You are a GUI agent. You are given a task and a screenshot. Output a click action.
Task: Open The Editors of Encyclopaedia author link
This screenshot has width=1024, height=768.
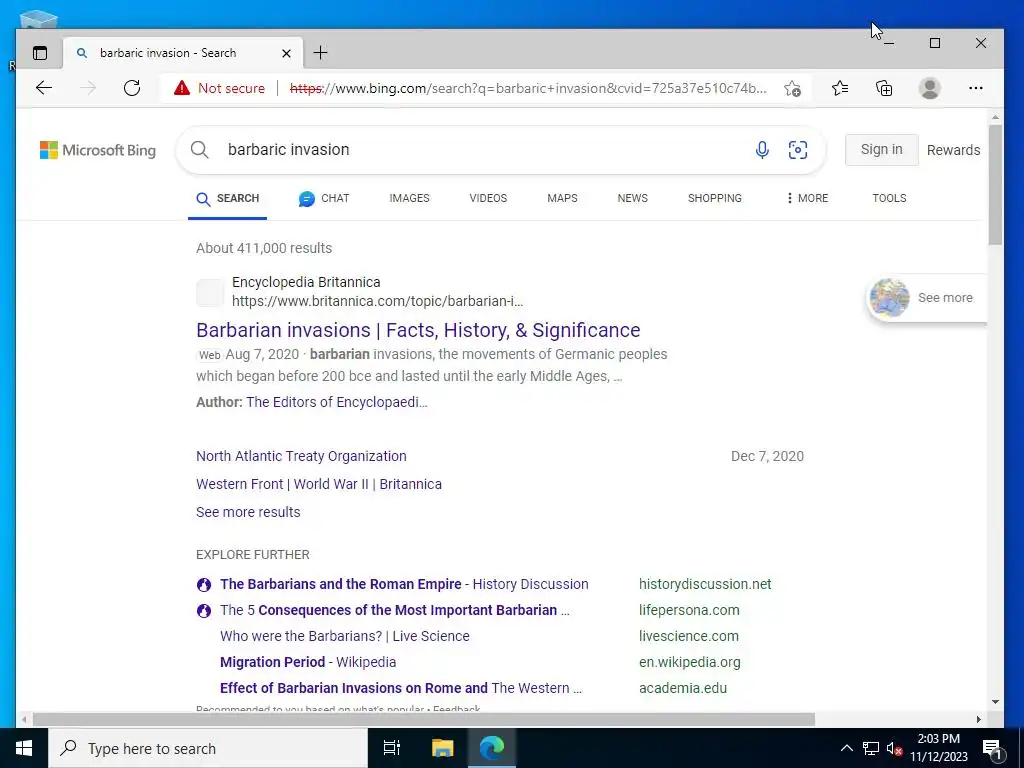(x=336, y=402)
